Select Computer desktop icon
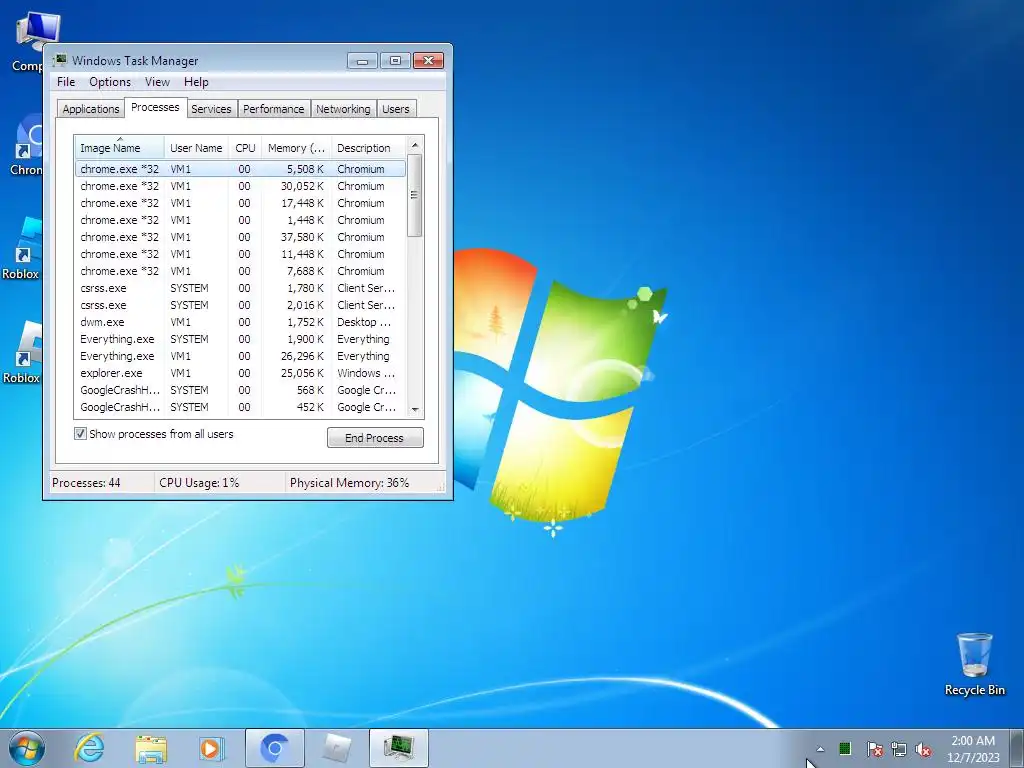 click(x=29, y=40)
